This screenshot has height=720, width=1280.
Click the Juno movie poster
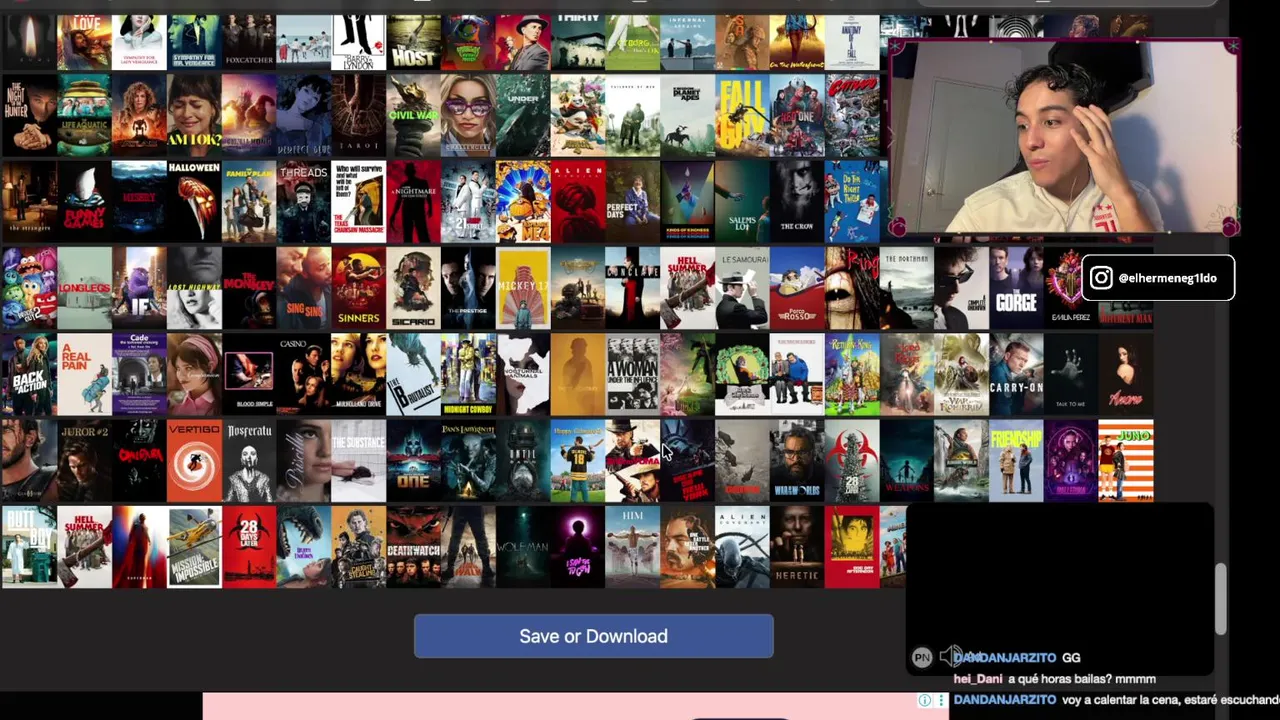pyautogui.click(x=1126, y=461)
